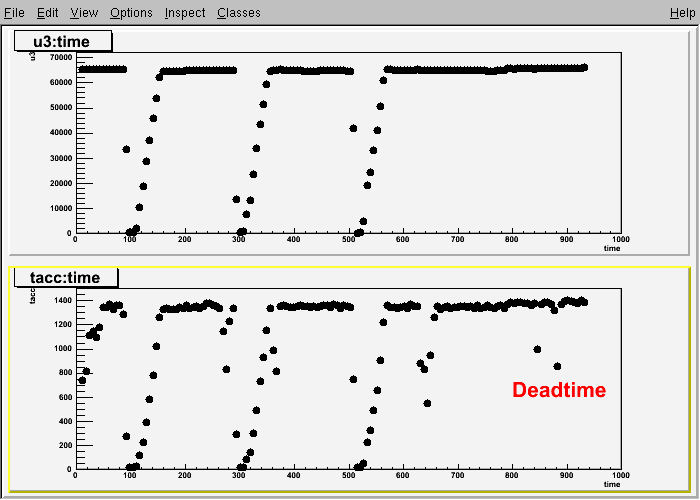Click the 1400 y-axis label in tacc plot
The image size is (700, 500).
[63, 300]
